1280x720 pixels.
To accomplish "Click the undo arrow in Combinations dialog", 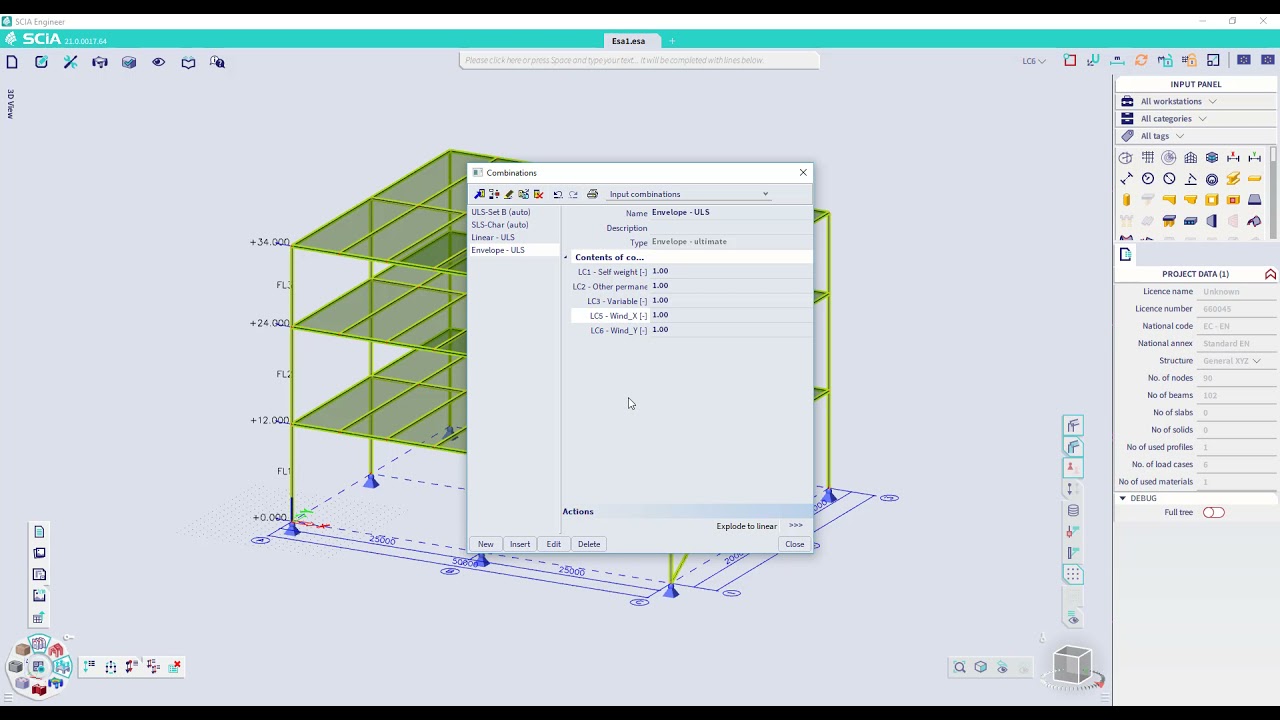I will pyautogui.click(x=558, y=194).
